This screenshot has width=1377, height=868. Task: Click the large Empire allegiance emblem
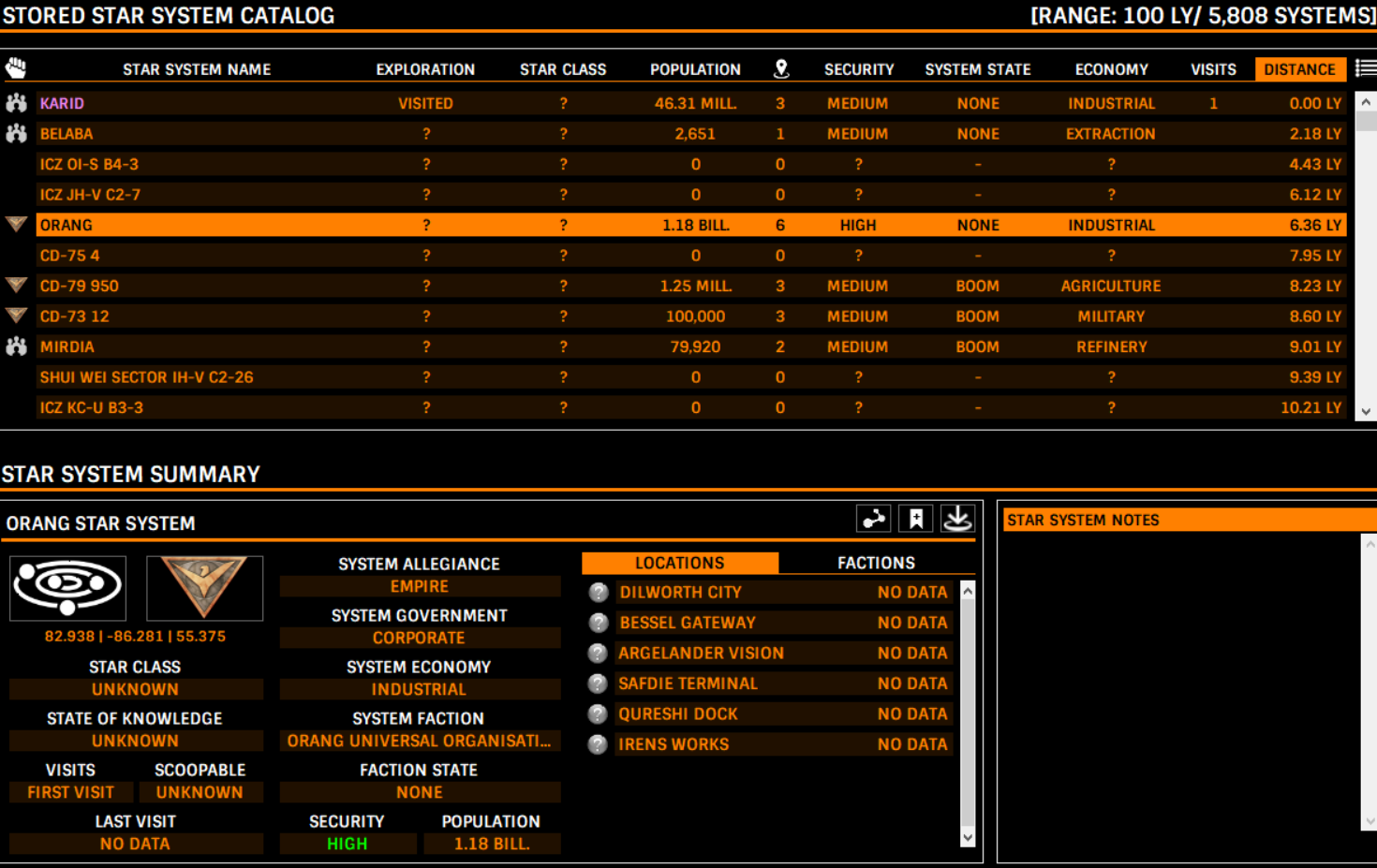pos(204,588)
